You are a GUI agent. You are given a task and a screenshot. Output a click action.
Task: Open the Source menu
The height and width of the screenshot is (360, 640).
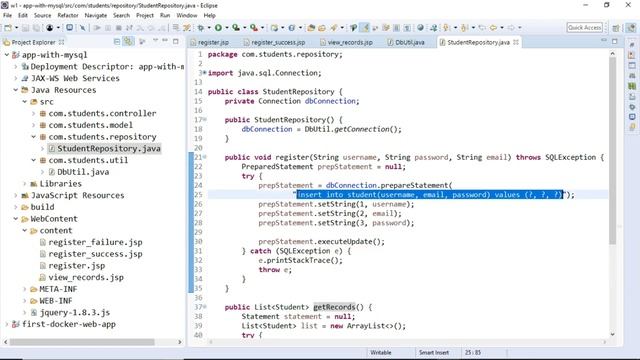(x=42, y=15)
